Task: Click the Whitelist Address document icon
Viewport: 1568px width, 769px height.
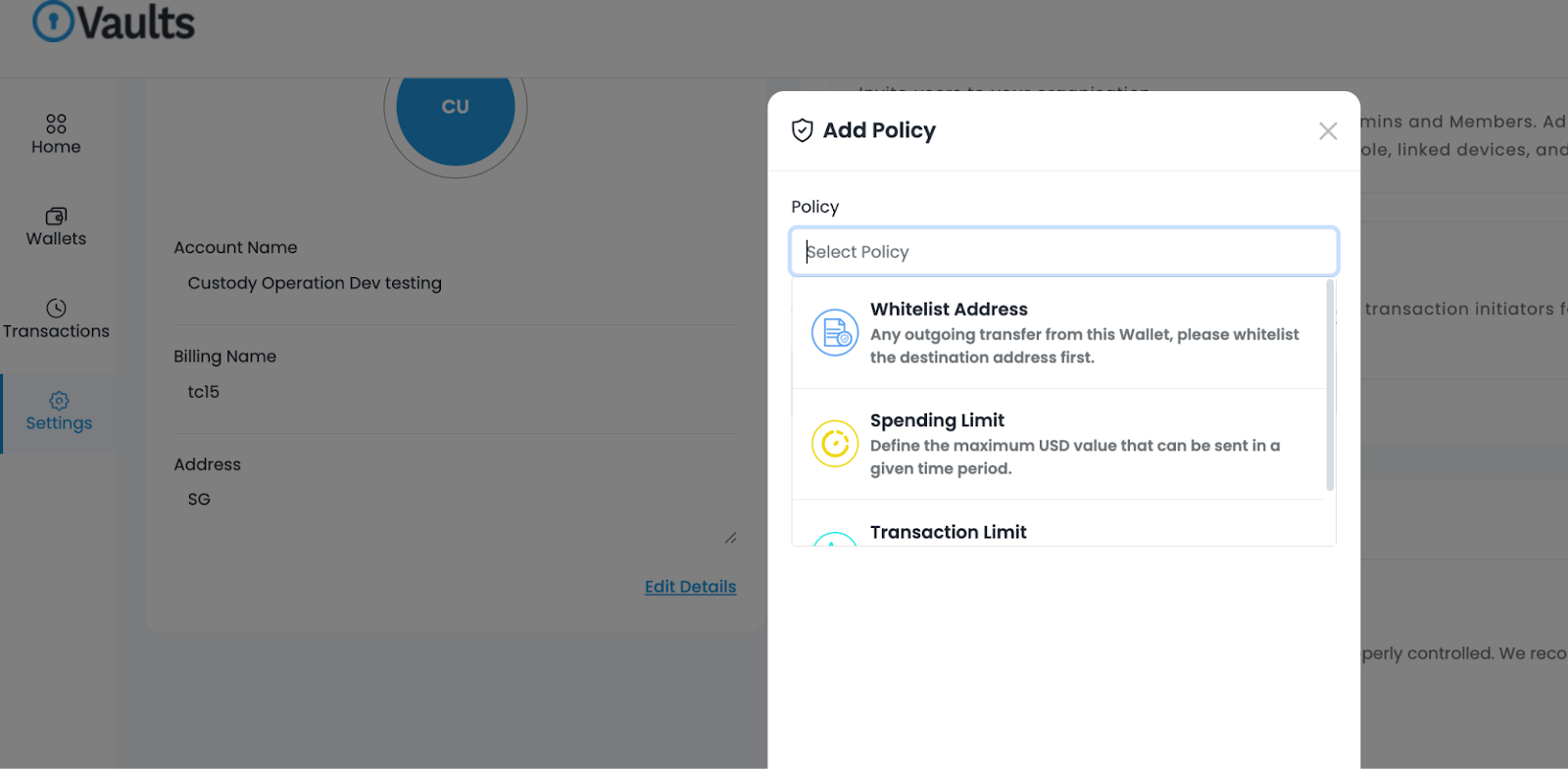Action: click(835, 333)
